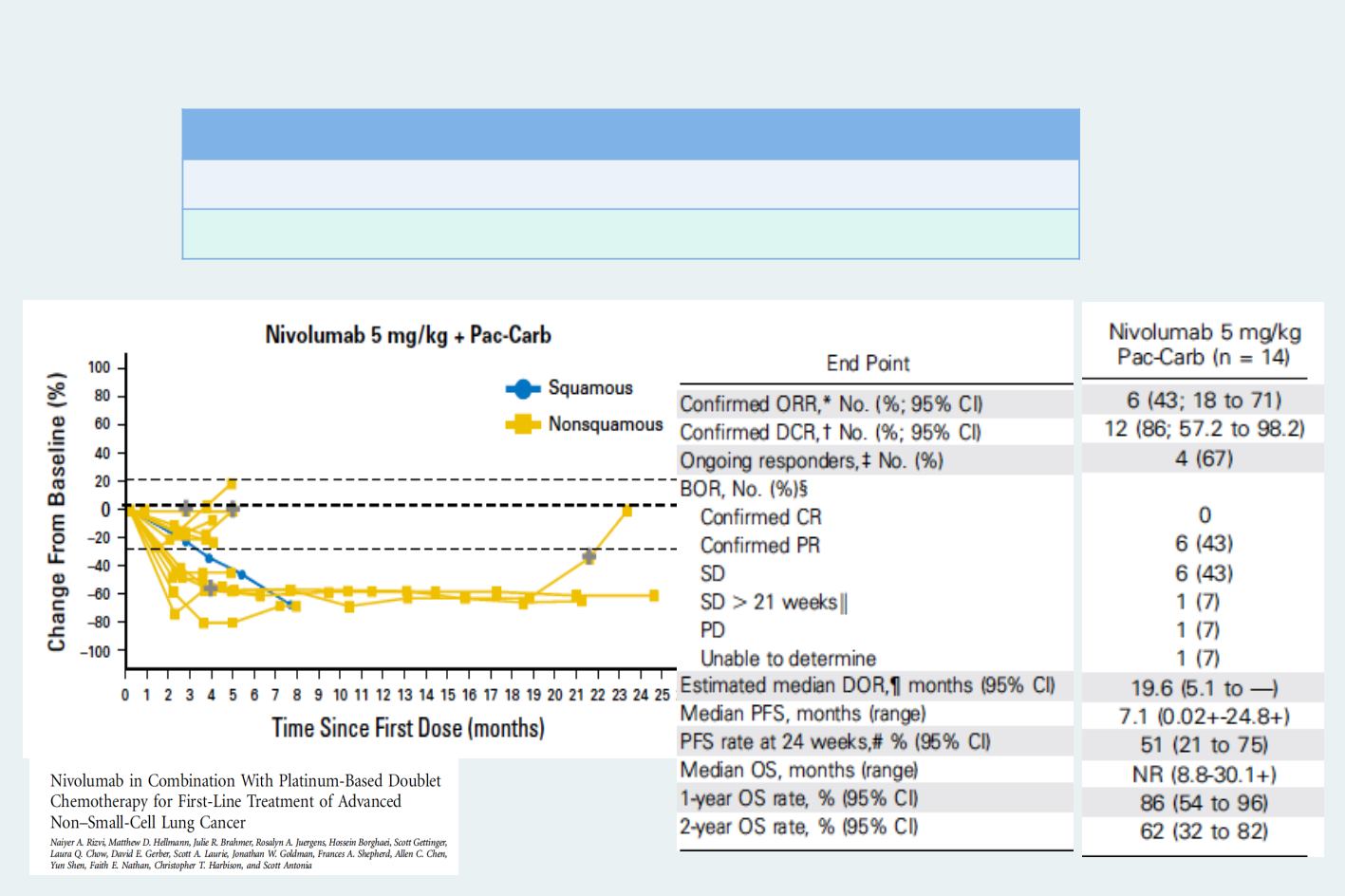Click the value '7.1 (0.02+-24.8+)'
Image resolution: width=1345 pixels, height=896 pixels.
click(1204, 717)
